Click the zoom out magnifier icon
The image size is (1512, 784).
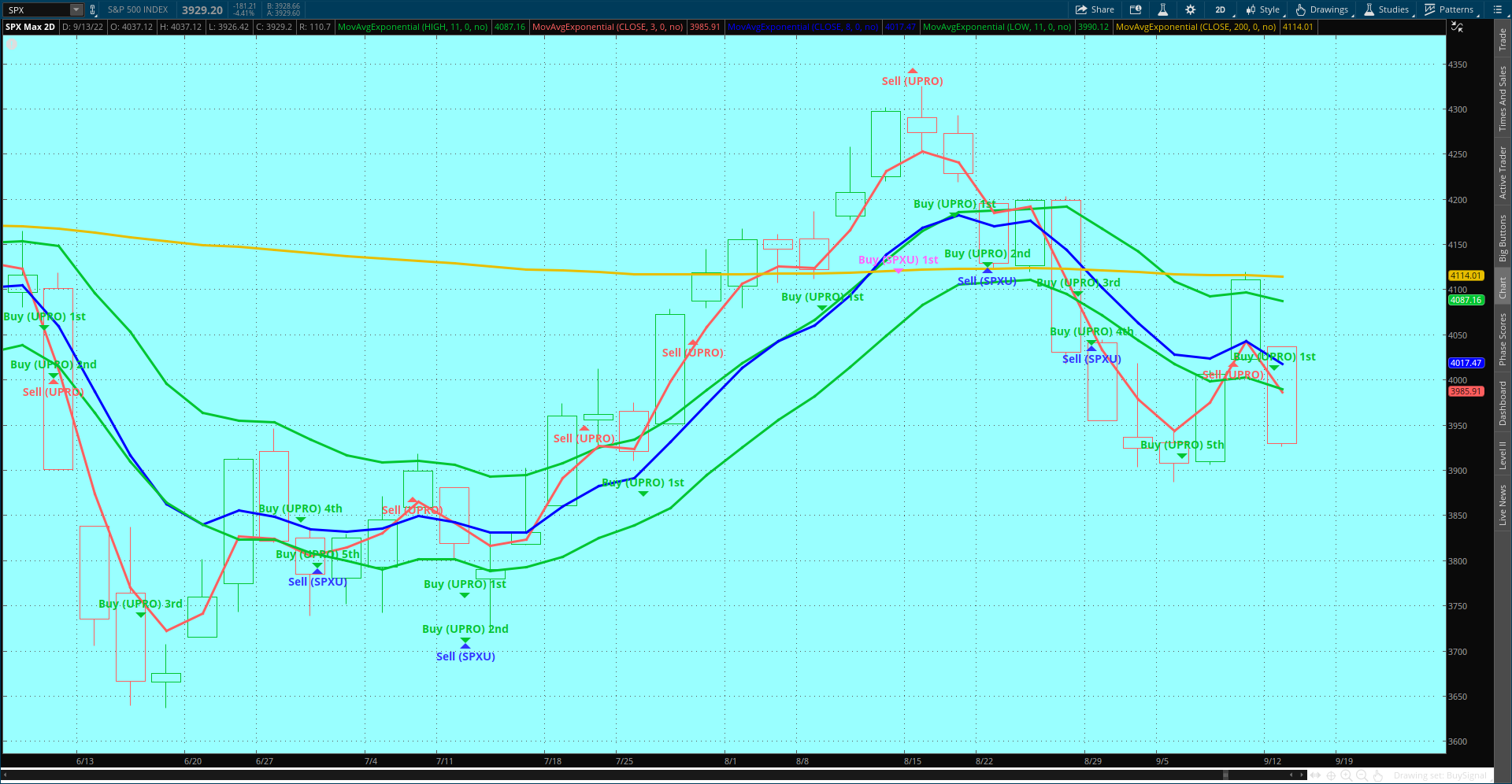(x=1362, y=775)
